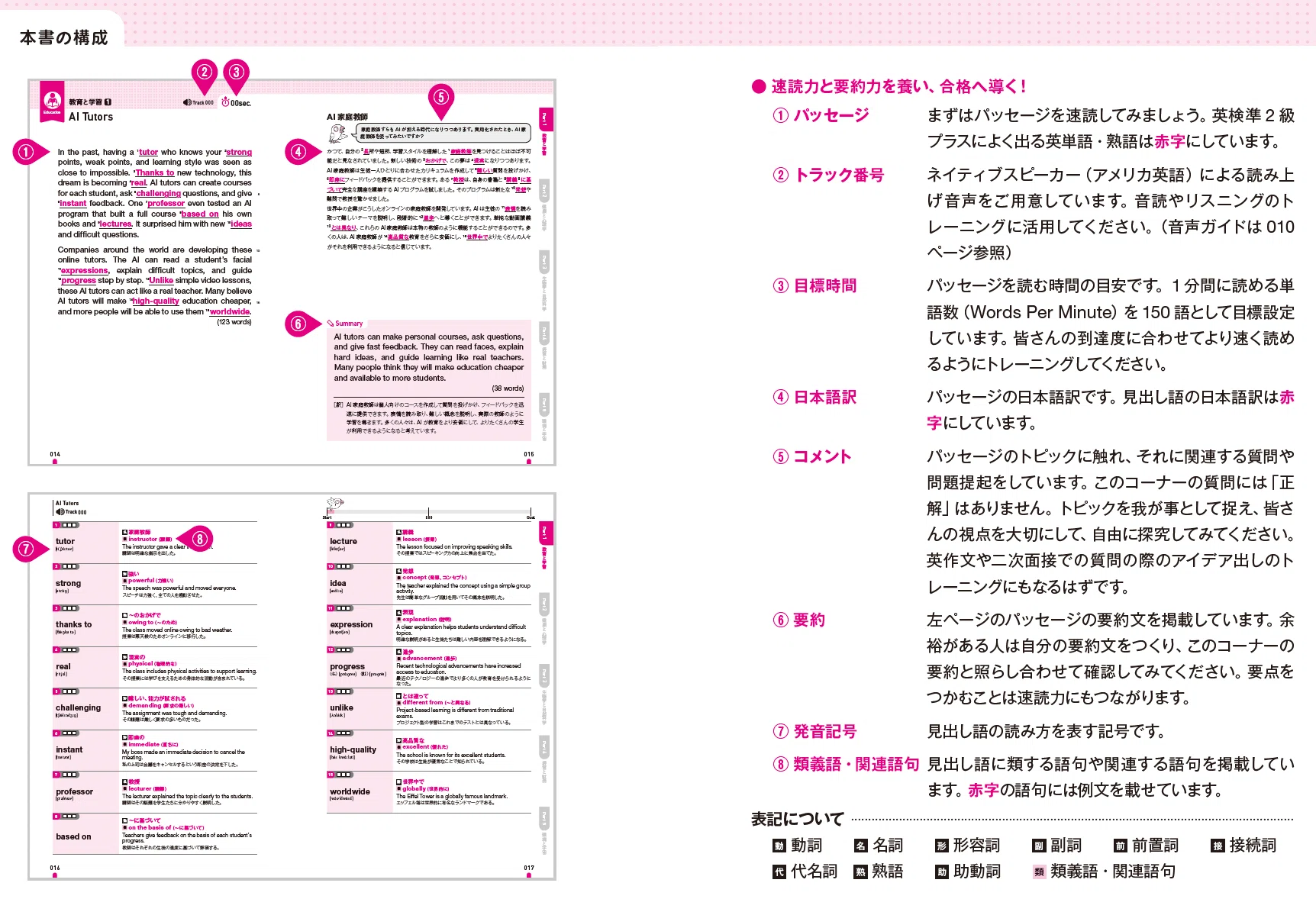Click the 名 icon for 名詞 in the legend

click(x=860, y=846)
